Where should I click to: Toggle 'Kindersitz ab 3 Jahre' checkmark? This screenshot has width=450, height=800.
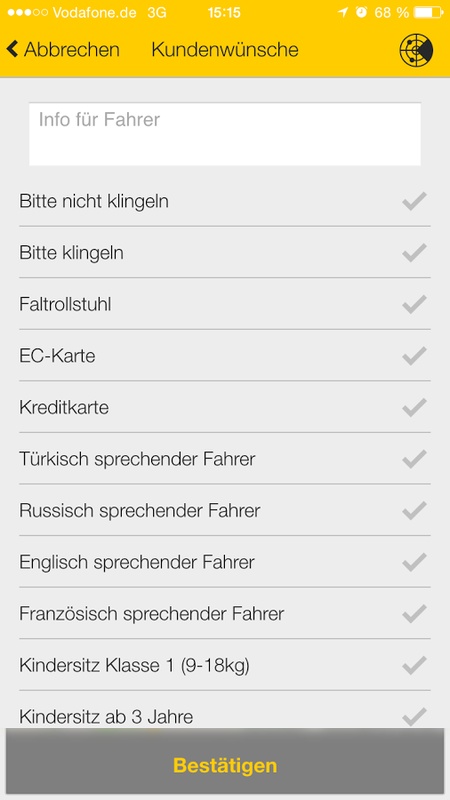[414, 717]
